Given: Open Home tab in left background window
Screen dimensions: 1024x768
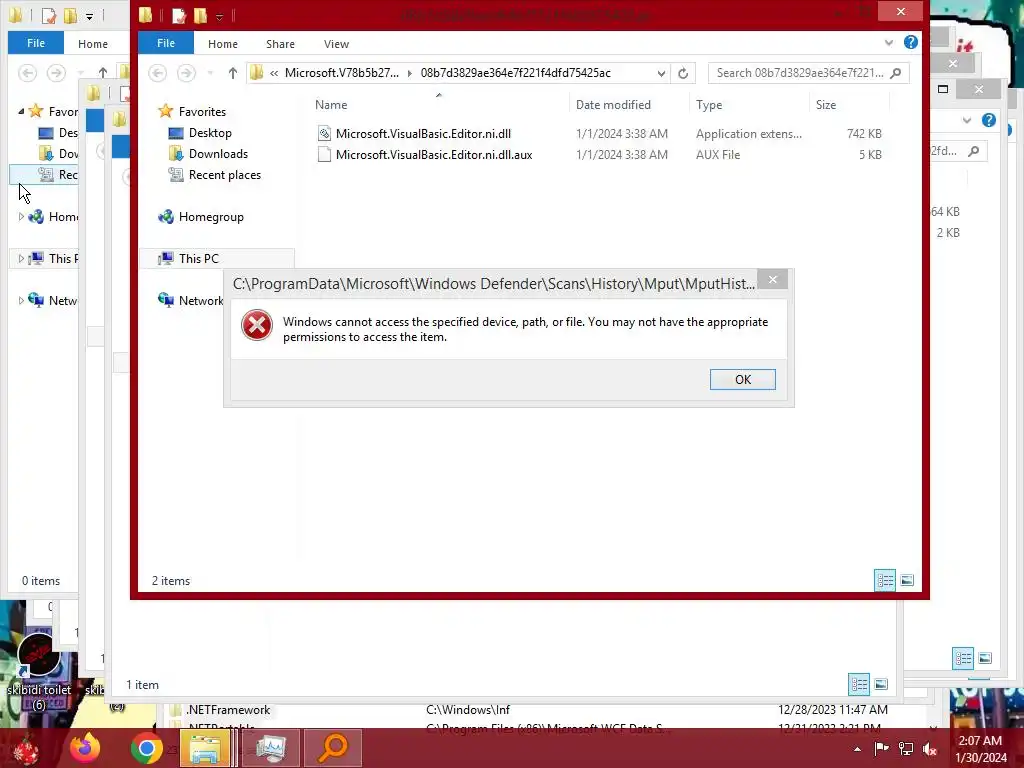Looking at the screenshot, I should coord(93,44).
